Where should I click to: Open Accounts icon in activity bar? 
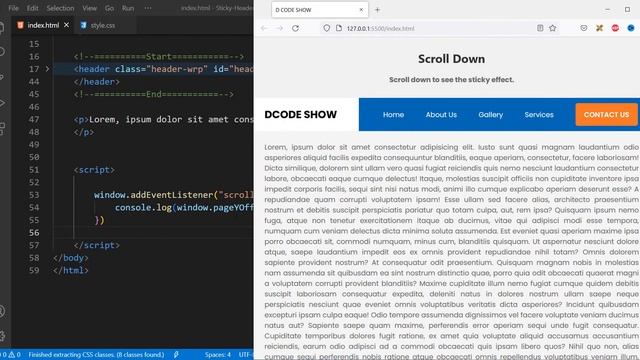(2, 311)
